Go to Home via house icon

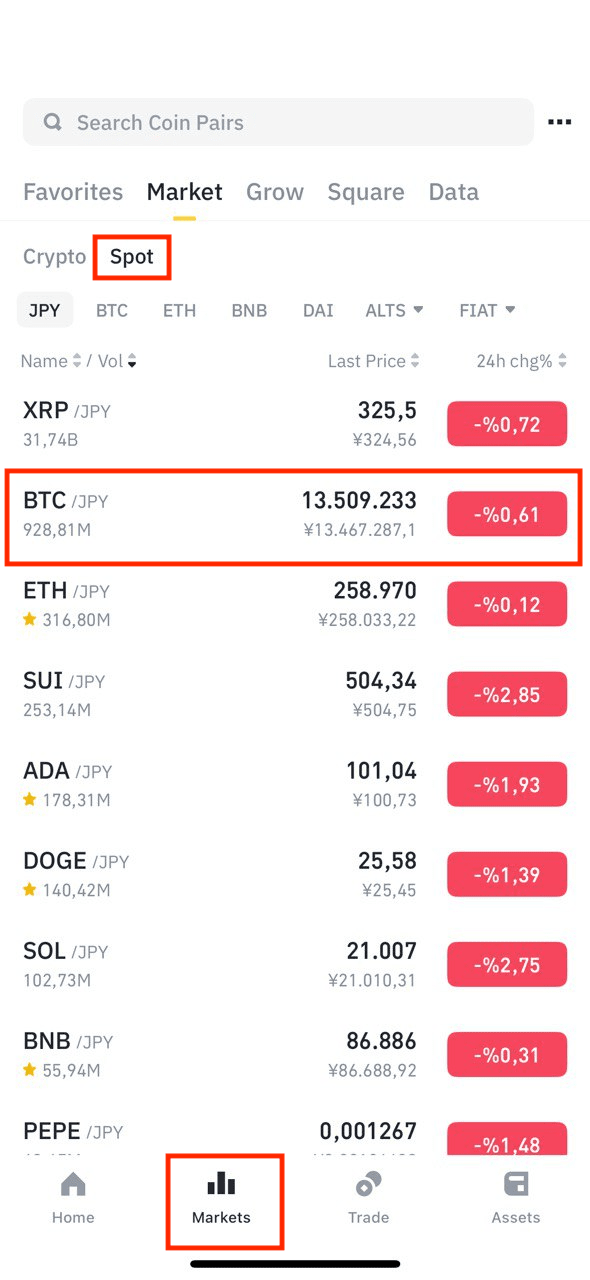pyautogui.click(x=73, y=1198)
